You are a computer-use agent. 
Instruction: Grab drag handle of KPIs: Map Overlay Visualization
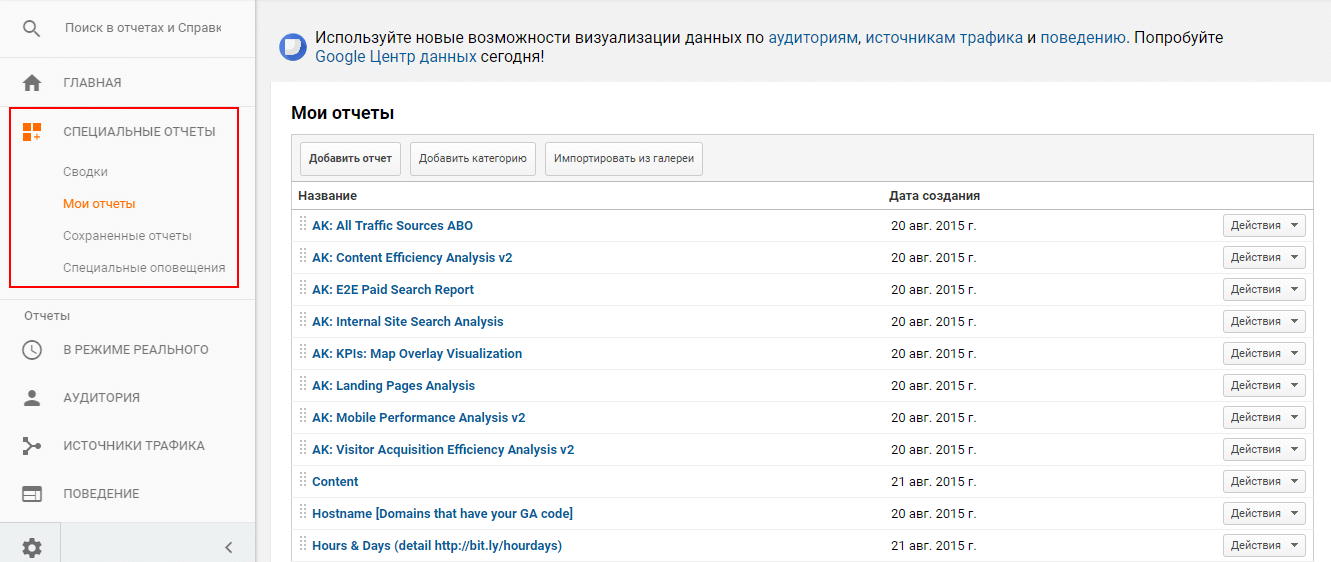[303, 353]
